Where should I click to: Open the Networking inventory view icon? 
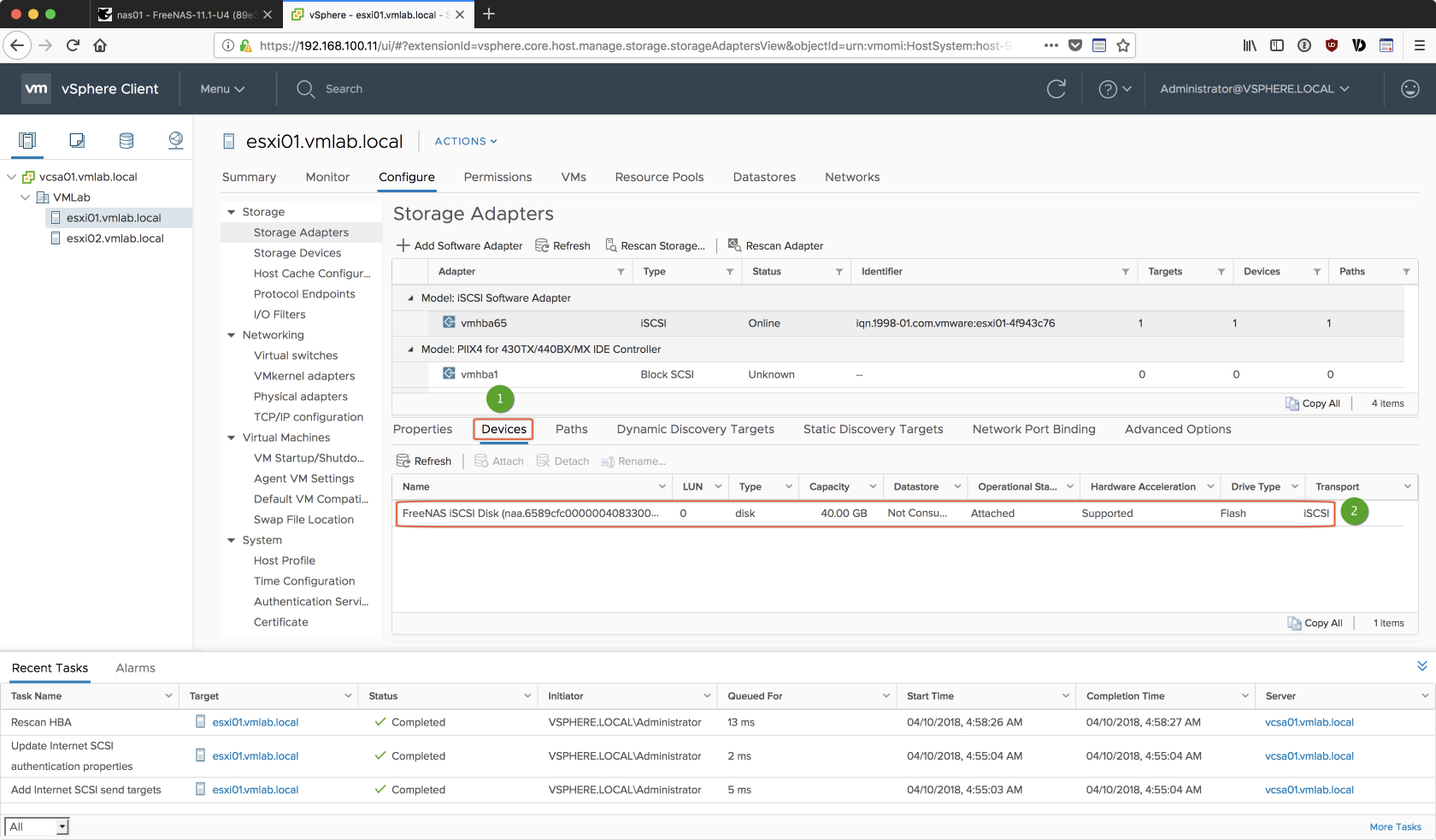(176, 140)
